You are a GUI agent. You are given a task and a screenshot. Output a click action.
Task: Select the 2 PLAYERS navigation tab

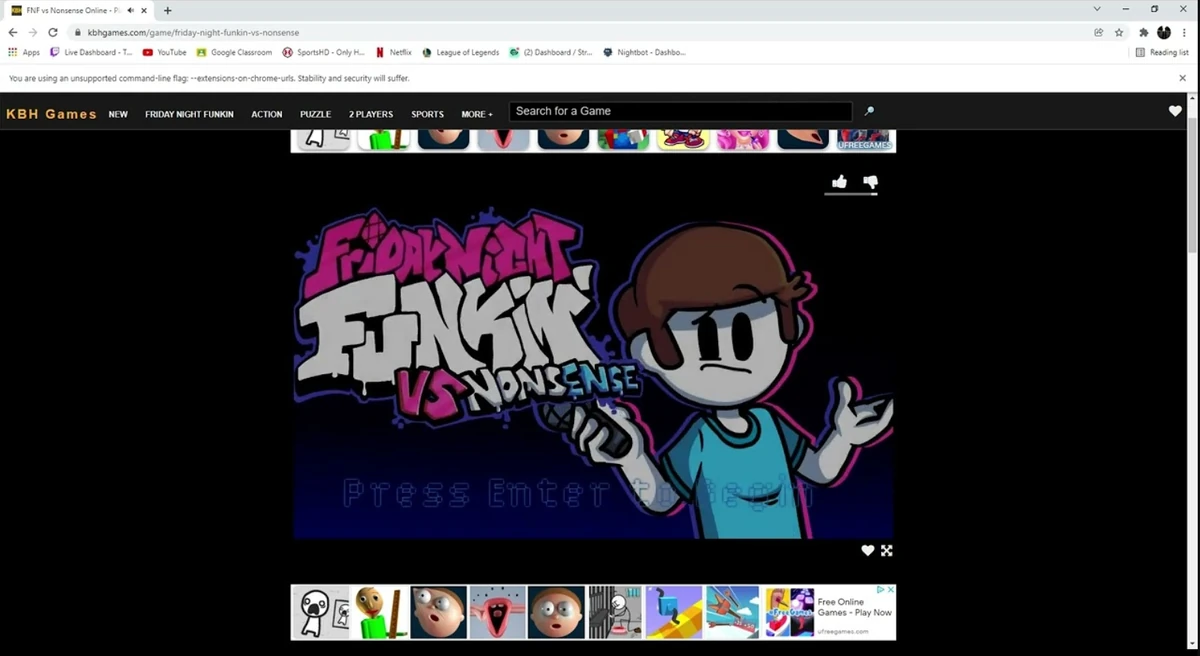pos(371,114)
